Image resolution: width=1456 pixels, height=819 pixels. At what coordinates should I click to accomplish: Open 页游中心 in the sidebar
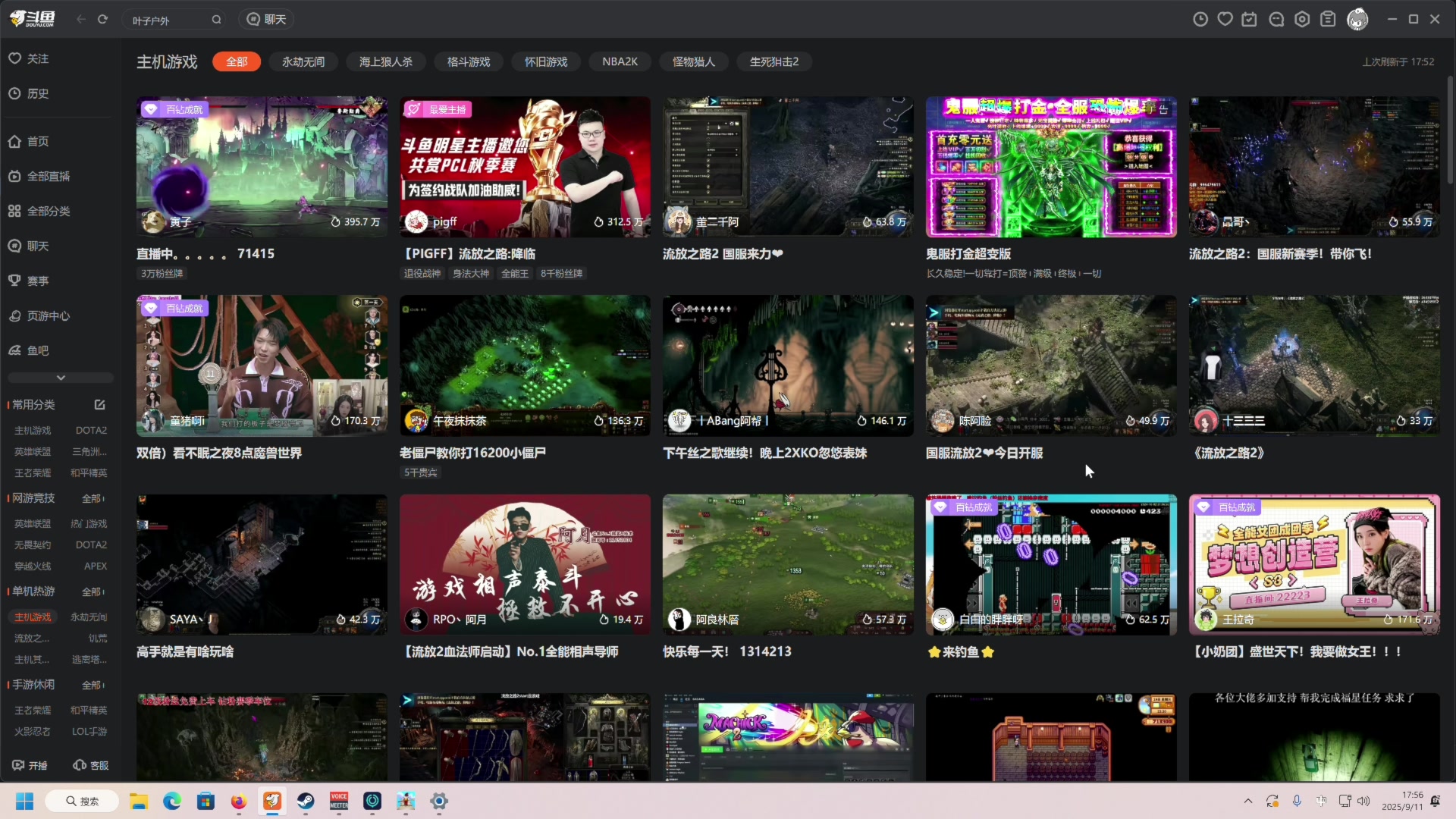39,315
